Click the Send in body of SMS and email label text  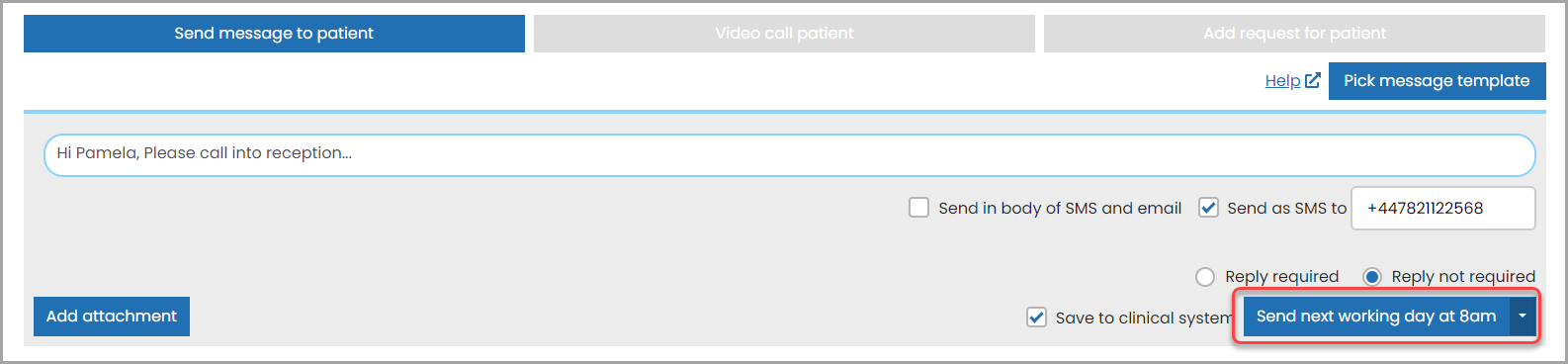tap(1060, 208)
